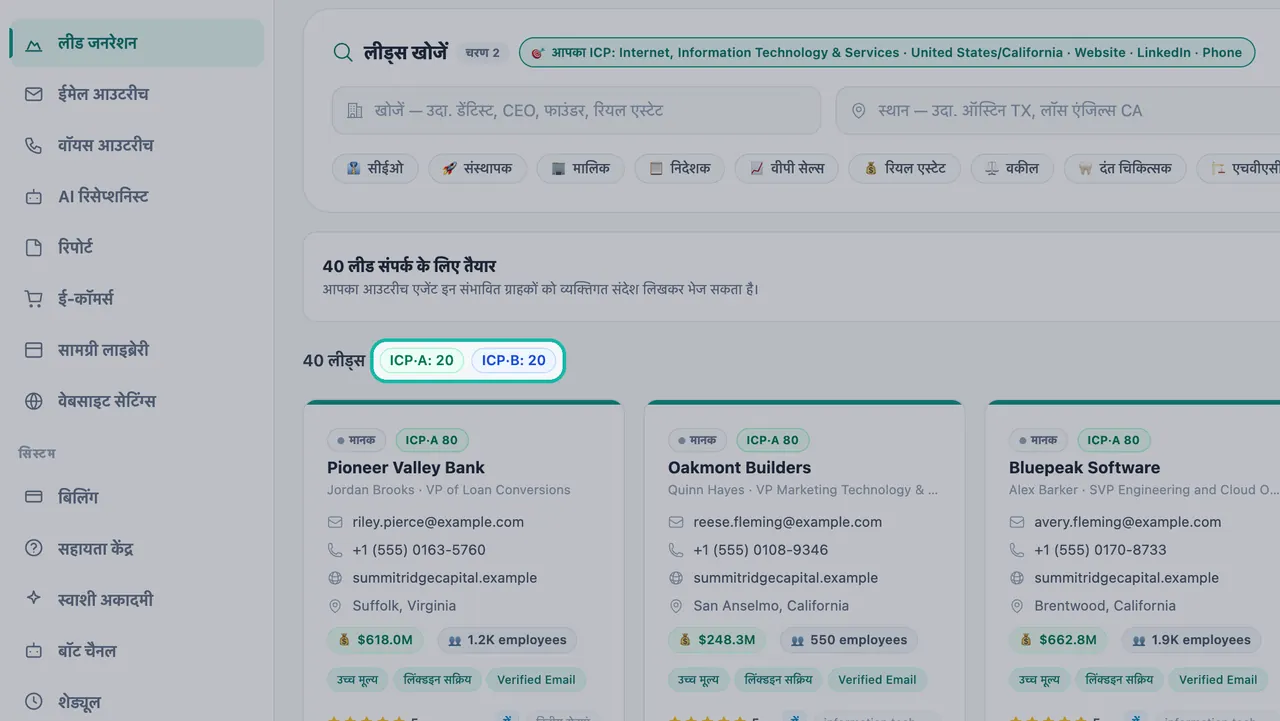Click the phone icon on Pioneer Valley Bank card
1280x721 pixels.
(x=335, y=550)
